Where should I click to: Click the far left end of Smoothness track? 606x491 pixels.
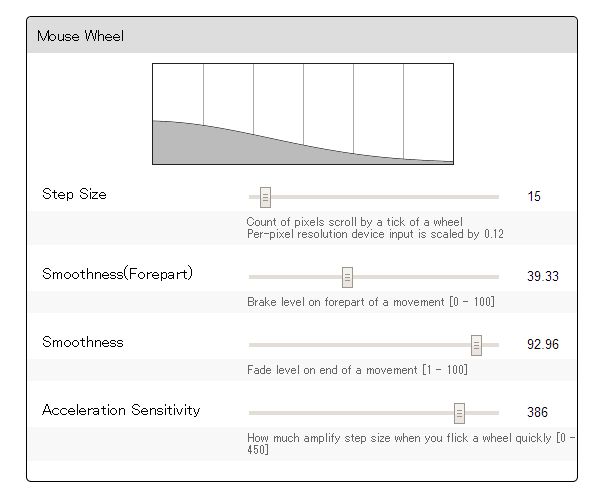252,345
